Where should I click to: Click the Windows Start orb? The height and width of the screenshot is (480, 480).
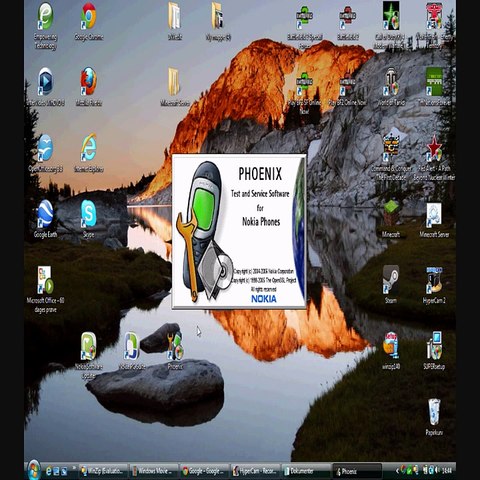point(33,470)
